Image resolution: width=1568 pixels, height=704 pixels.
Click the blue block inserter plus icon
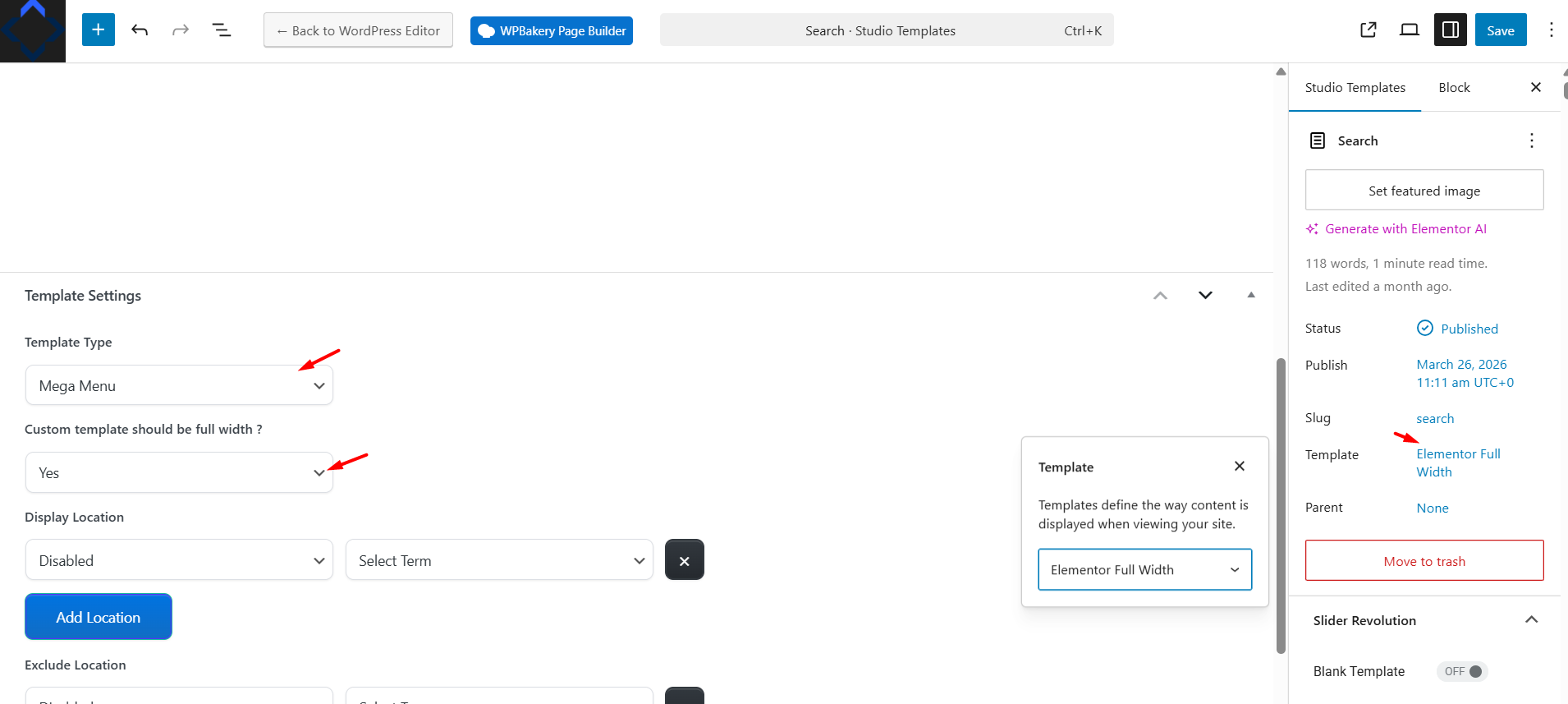(x=98, y=30)
